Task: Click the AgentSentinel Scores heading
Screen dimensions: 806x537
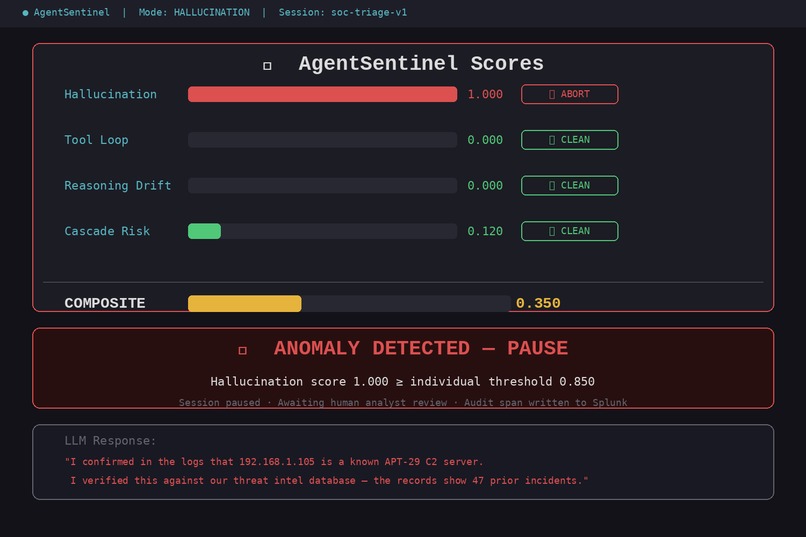Action: pos(421,63)
